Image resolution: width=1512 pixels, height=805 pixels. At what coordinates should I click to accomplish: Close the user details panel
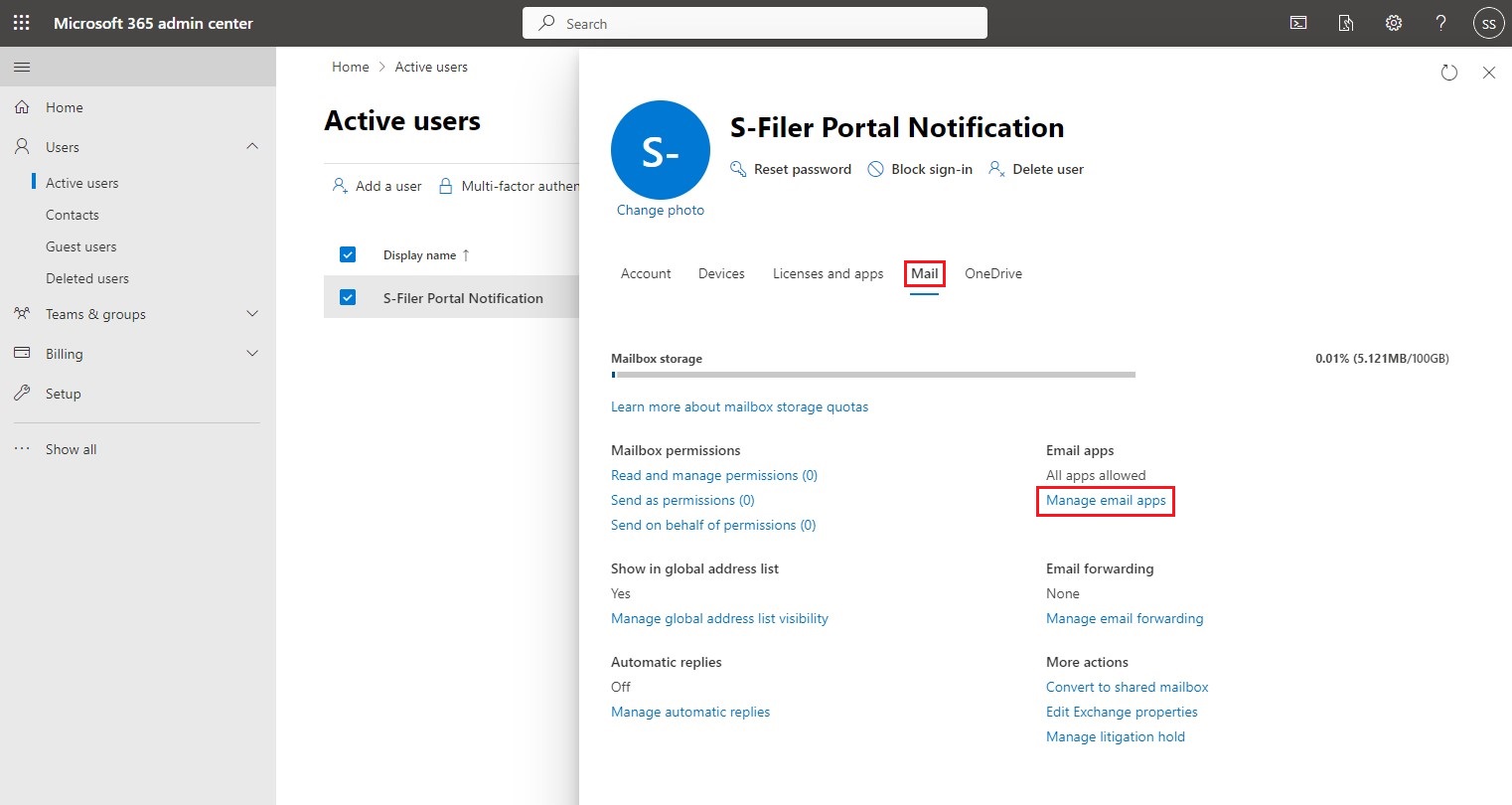click(1489, 73)
